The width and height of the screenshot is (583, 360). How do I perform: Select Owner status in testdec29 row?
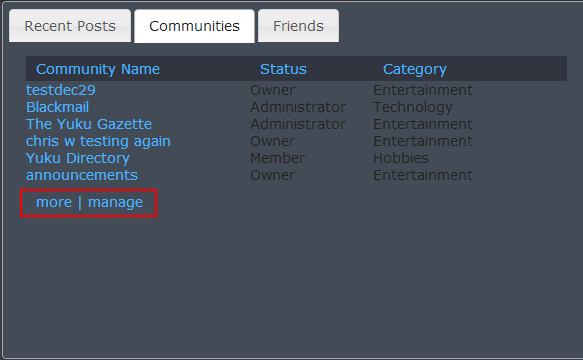pyautogui.click(x=273, y=90)
